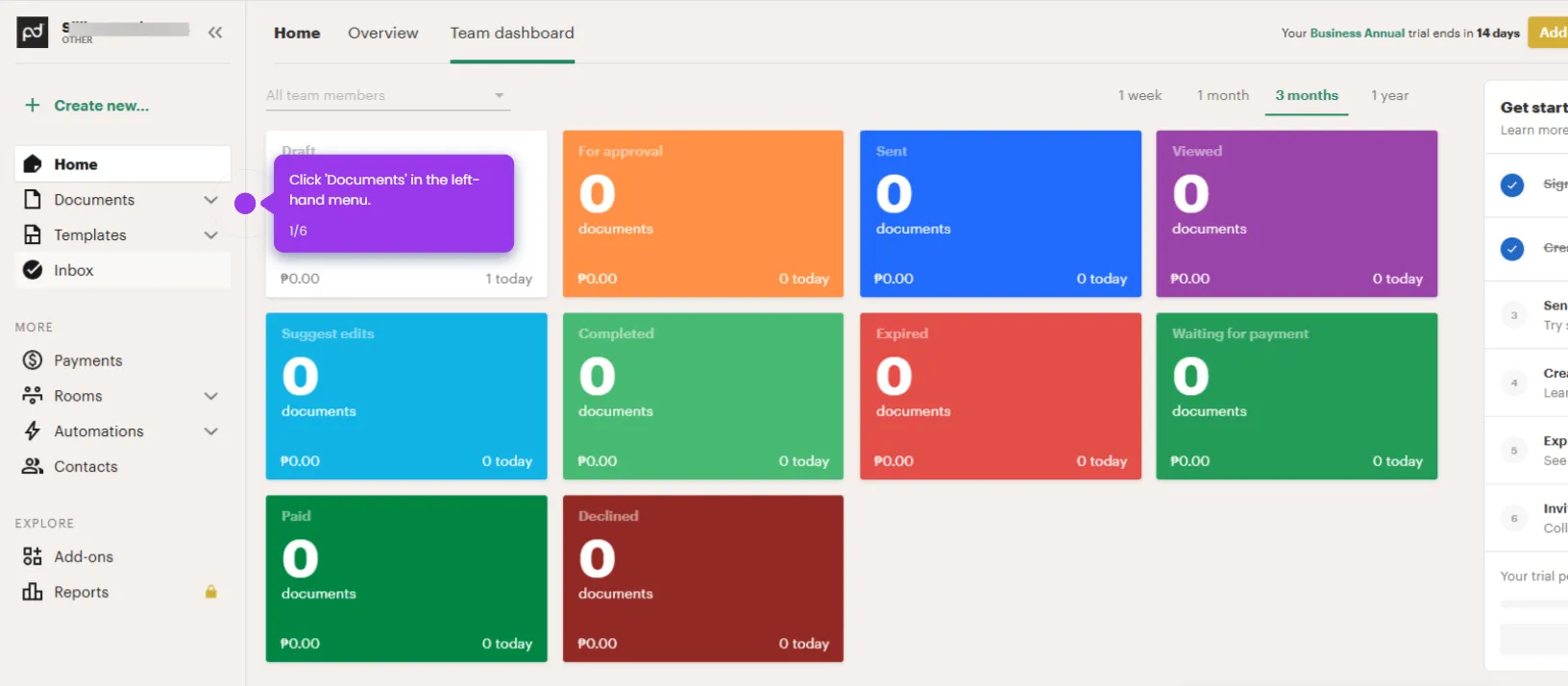Collapse the sidebar with double-chevron icon

pos(215,33)
